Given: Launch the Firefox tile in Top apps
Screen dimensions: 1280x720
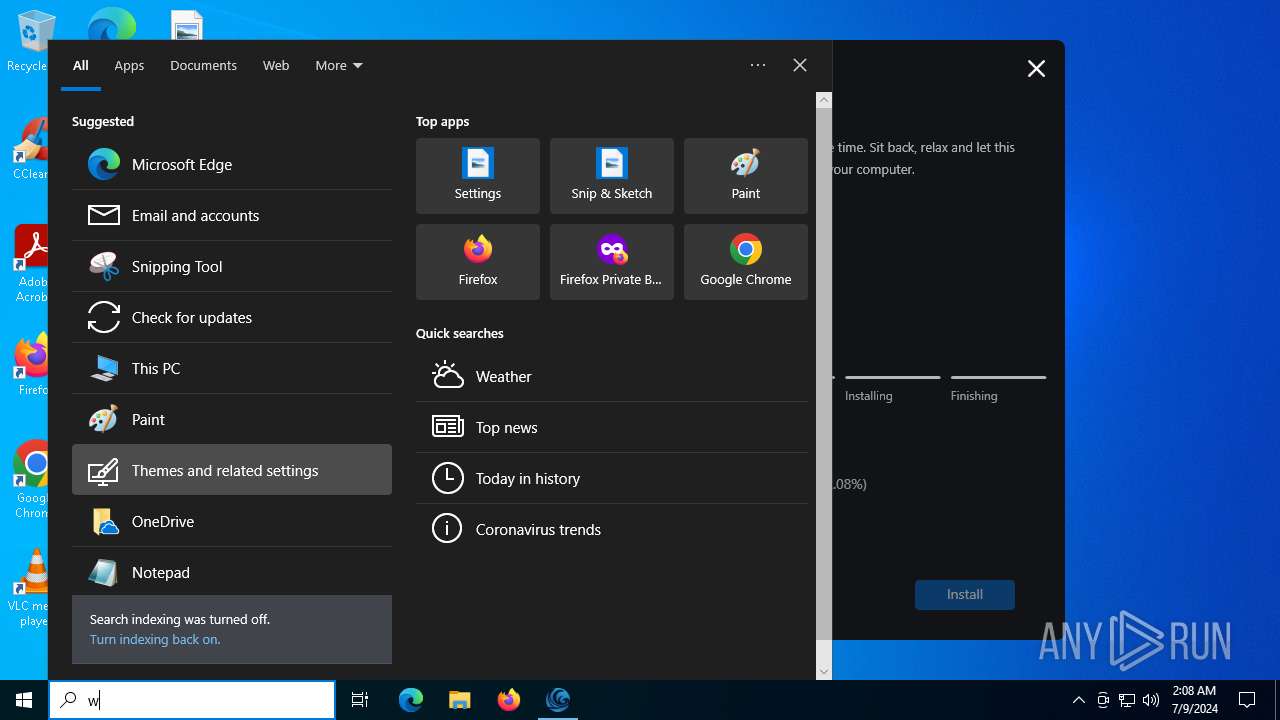Looking at the screenshot, I should pyautogui.click(x=478, y=262).
